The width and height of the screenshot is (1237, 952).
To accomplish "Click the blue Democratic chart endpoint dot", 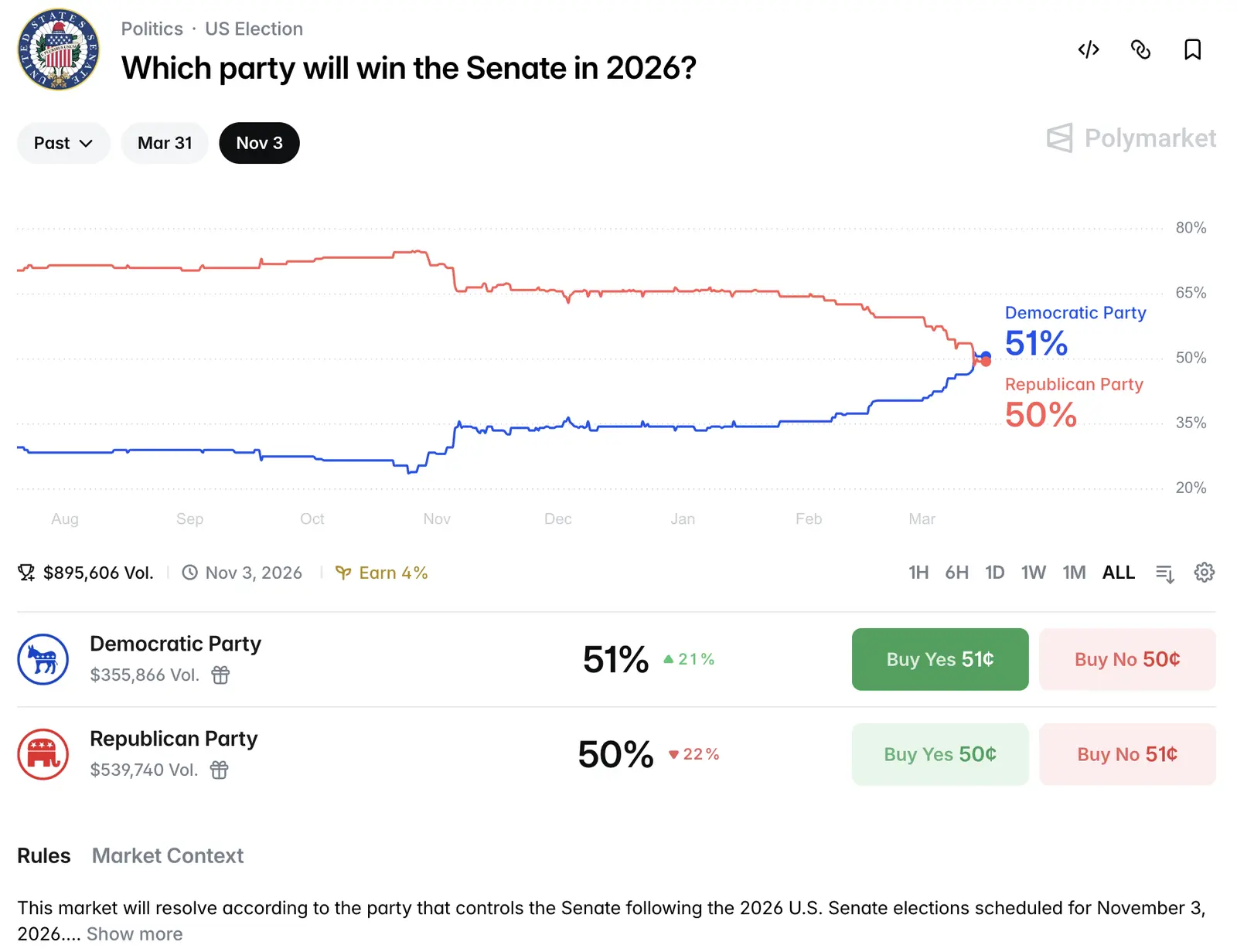I will [986, 355].
